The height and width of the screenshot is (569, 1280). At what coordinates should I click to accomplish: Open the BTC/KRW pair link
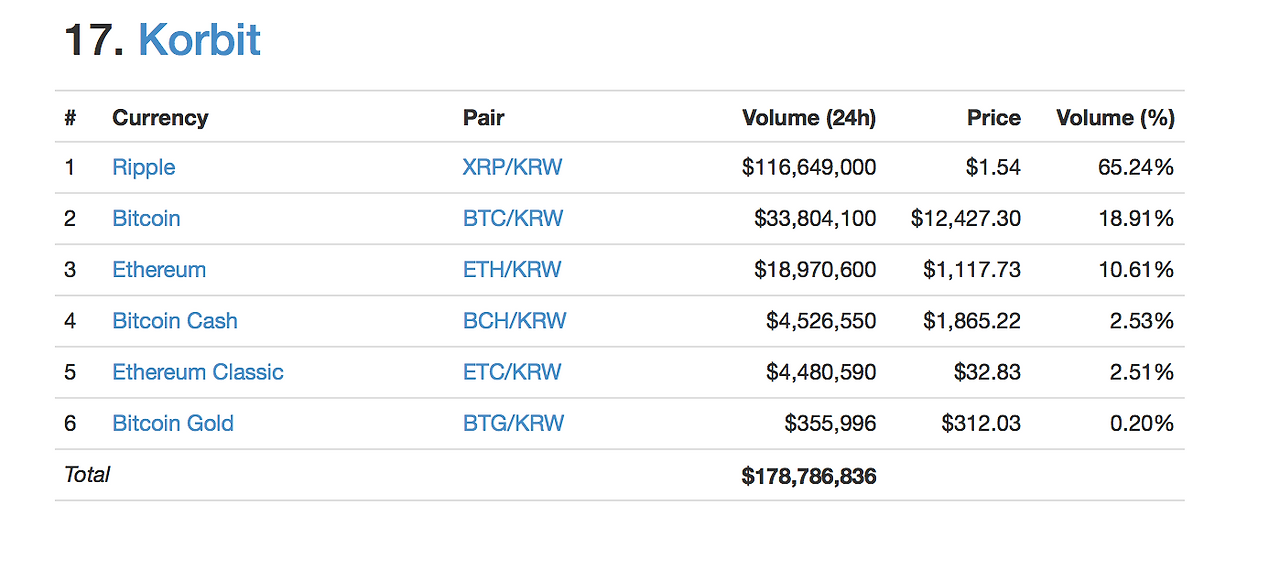coord(513,218)
